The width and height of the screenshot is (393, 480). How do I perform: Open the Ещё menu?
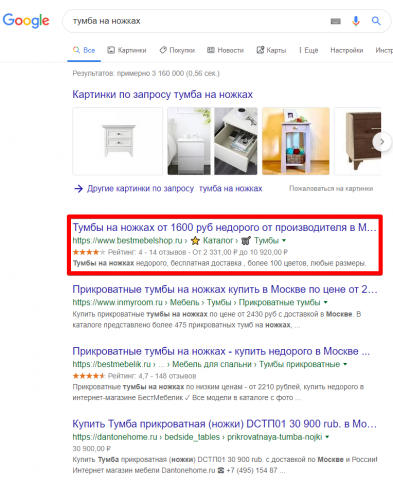309,50
